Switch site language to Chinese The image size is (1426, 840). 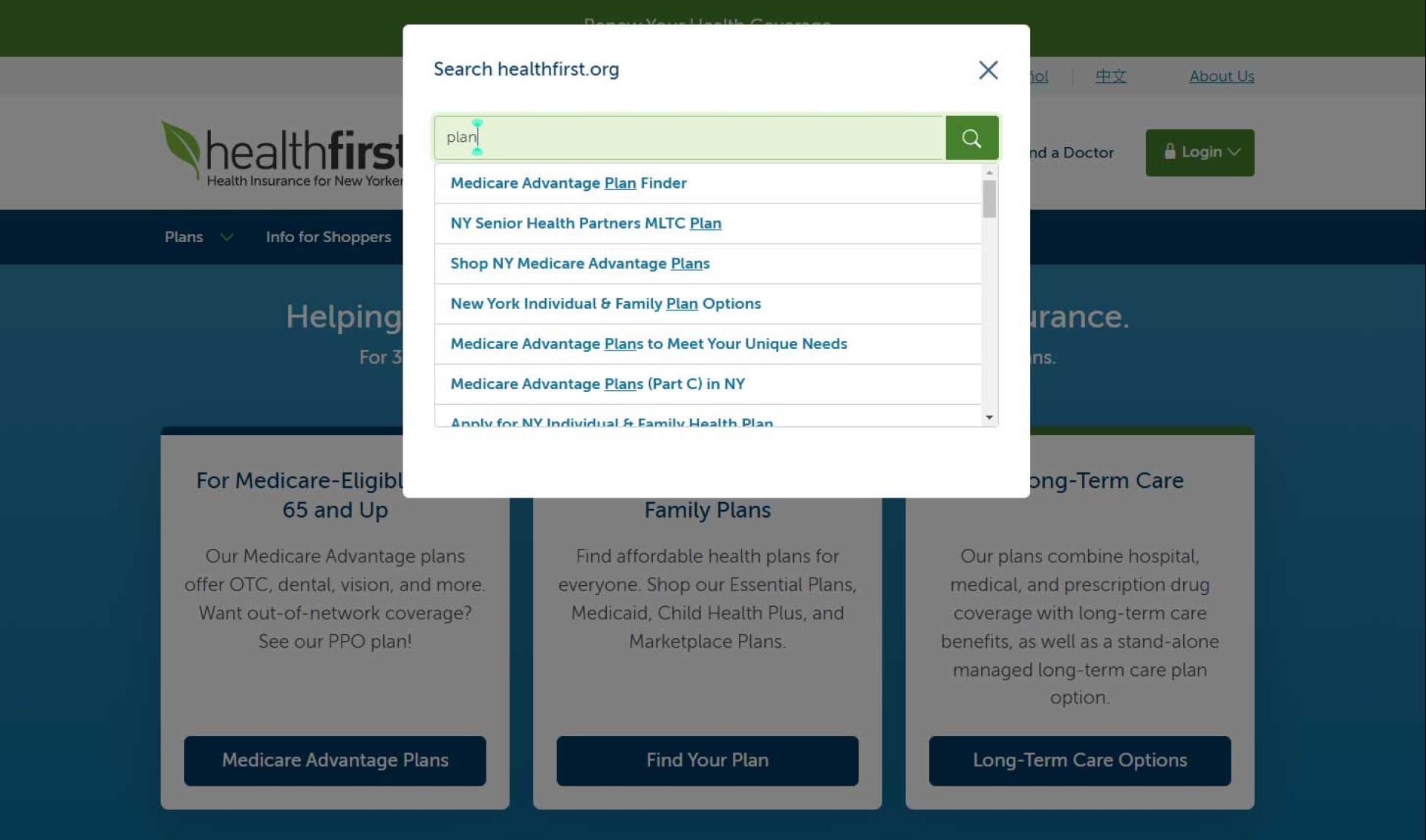tap(1110, 76)
